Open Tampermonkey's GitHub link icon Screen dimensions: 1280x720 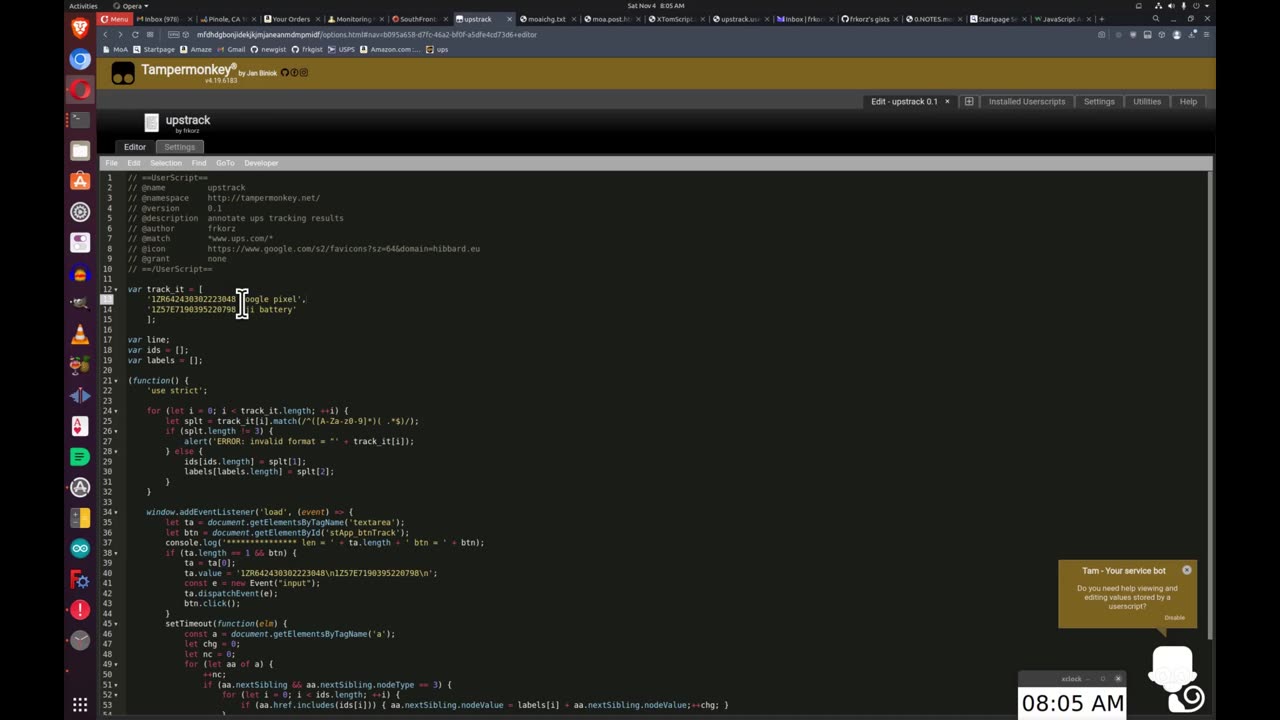[x=285, y=72]
